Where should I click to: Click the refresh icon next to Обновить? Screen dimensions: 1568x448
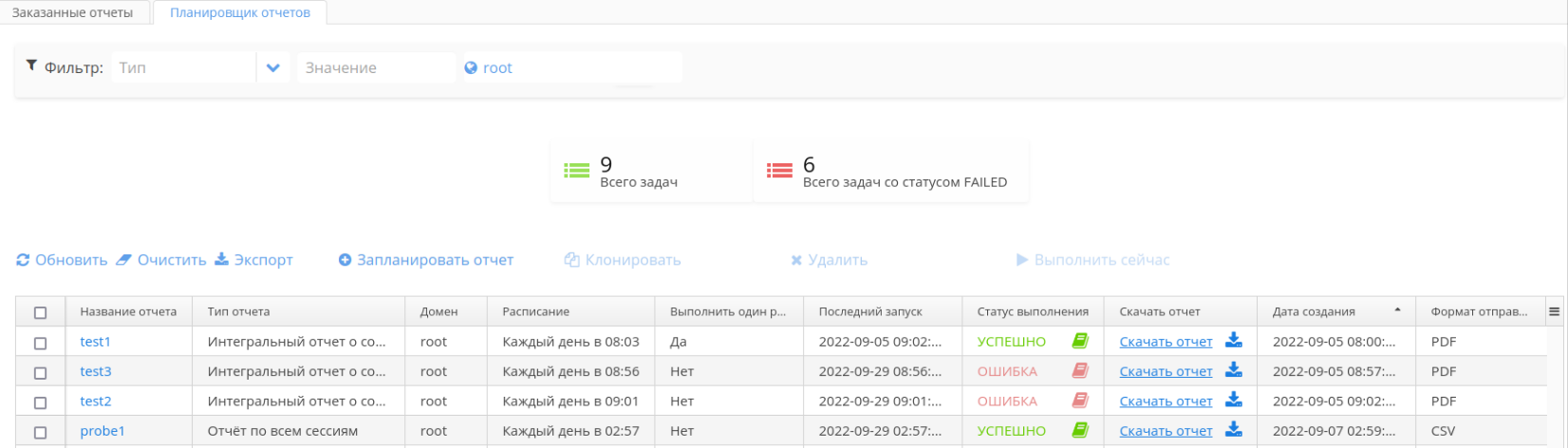point(24,260)
